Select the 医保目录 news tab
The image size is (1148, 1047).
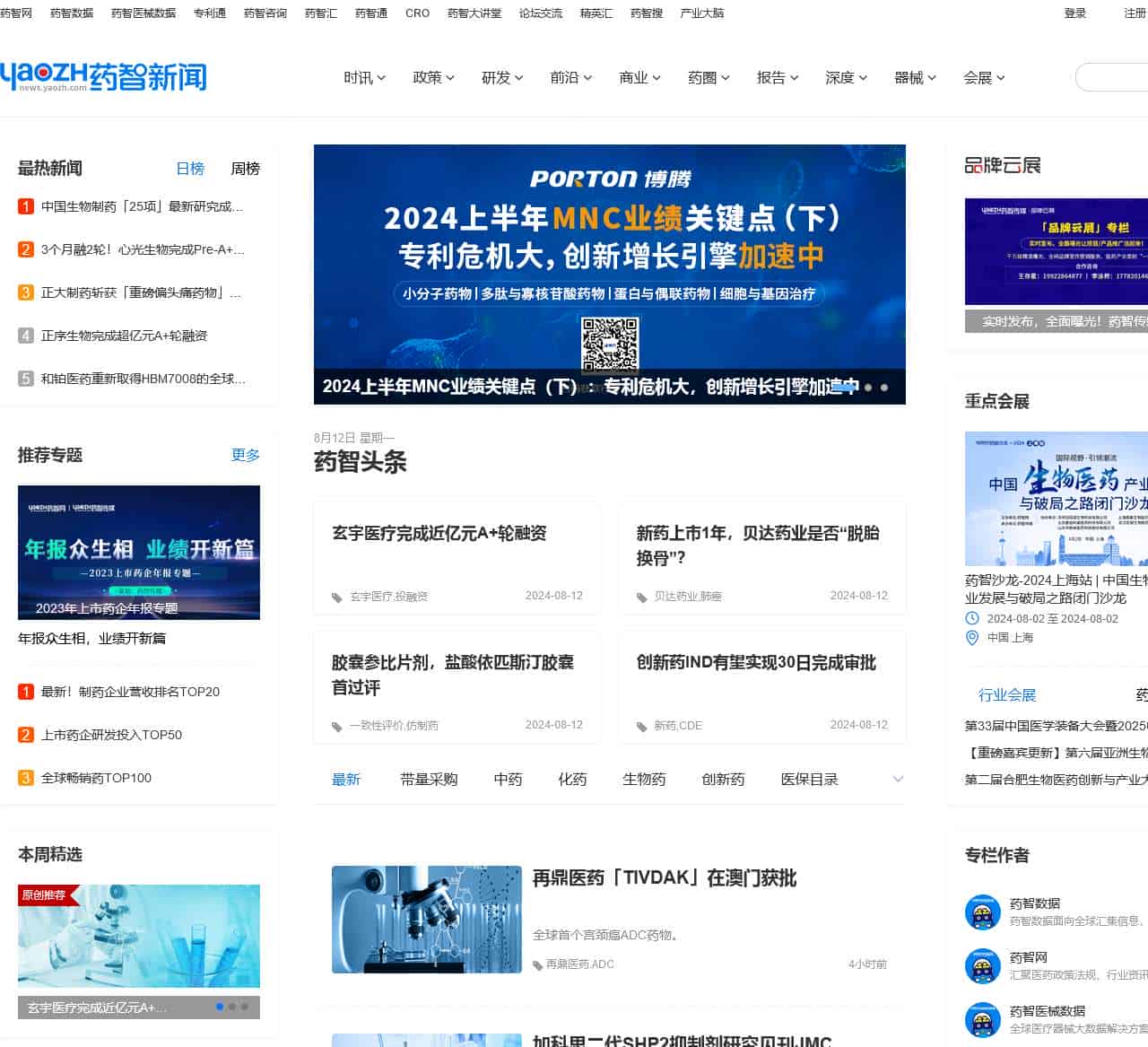[x=809, y=780]
